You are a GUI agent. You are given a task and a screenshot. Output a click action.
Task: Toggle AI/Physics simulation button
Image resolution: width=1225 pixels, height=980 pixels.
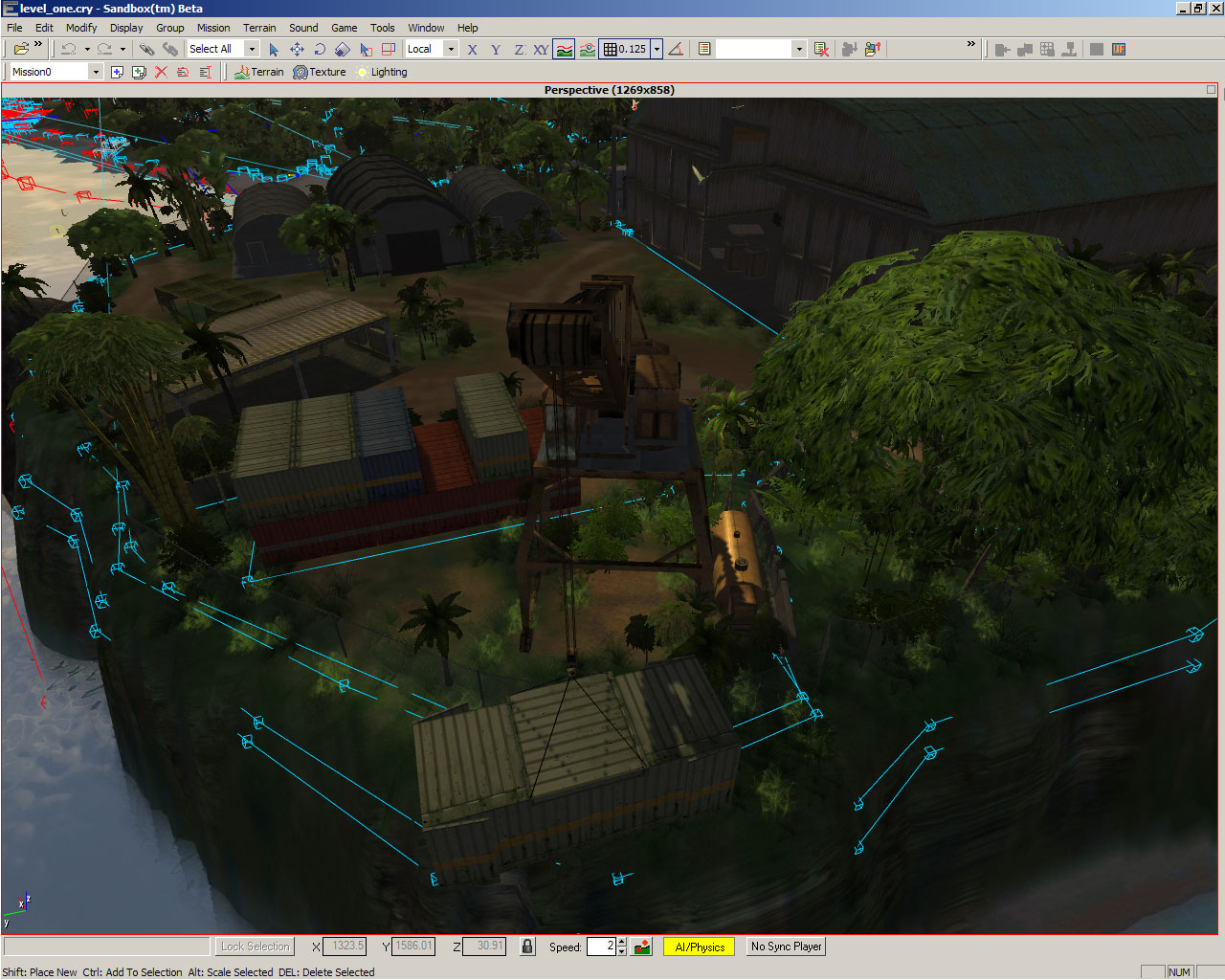[700, 947]
